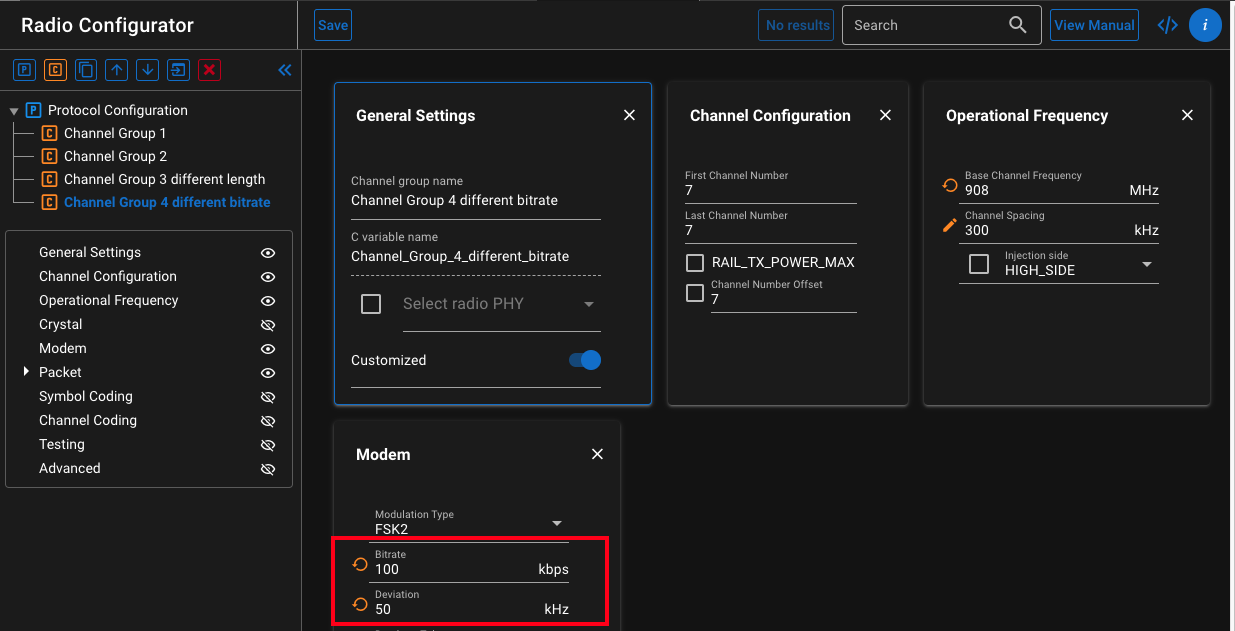The width and height of the screenshot is (1235, 631).
Task: Click the add channel group (C) toolbar icon
Action: tap(55, 70)
